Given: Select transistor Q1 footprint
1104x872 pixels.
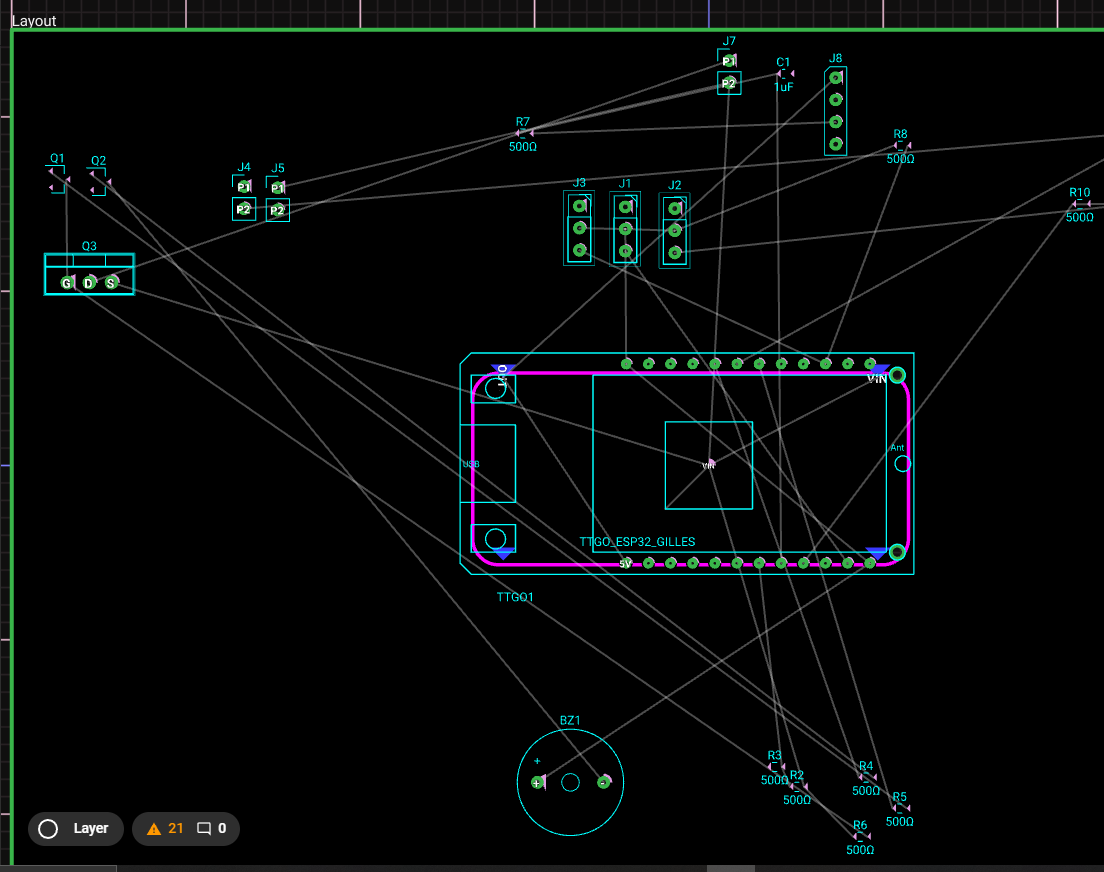Looking at the screenshot, I should (x=58, y=179).
